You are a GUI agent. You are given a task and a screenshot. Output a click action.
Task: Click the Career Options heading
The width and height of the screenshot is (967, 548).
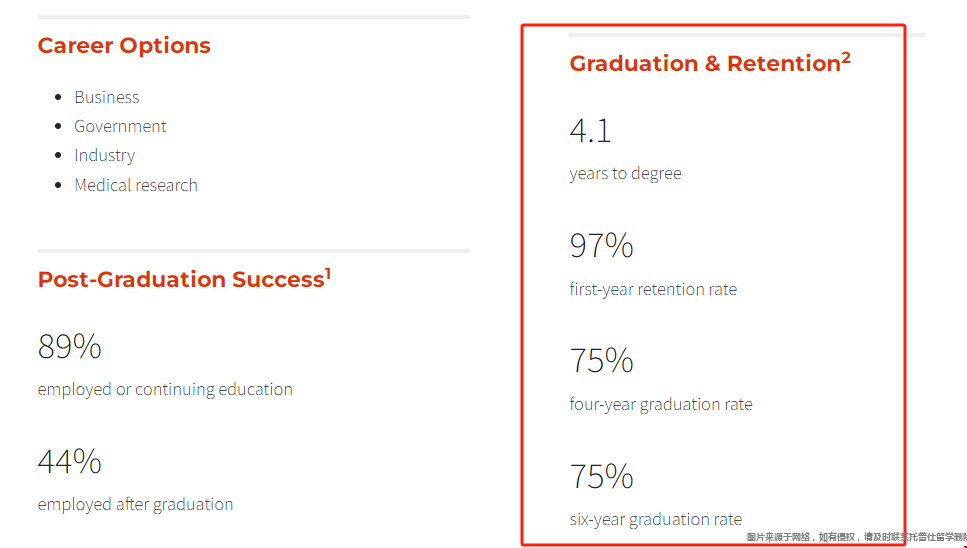tap(124, 46)
